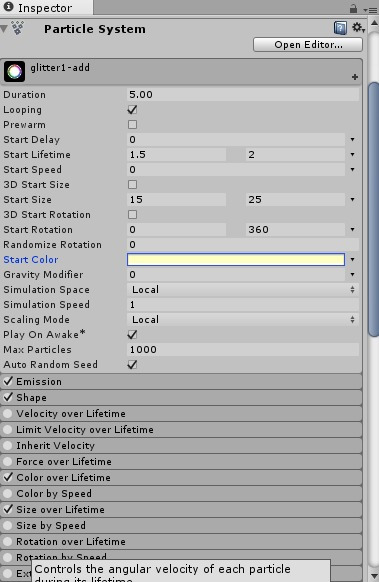Enable the Rotation over Lifetime module
Viewport: 379px width, 582px height.
(7, 541)
